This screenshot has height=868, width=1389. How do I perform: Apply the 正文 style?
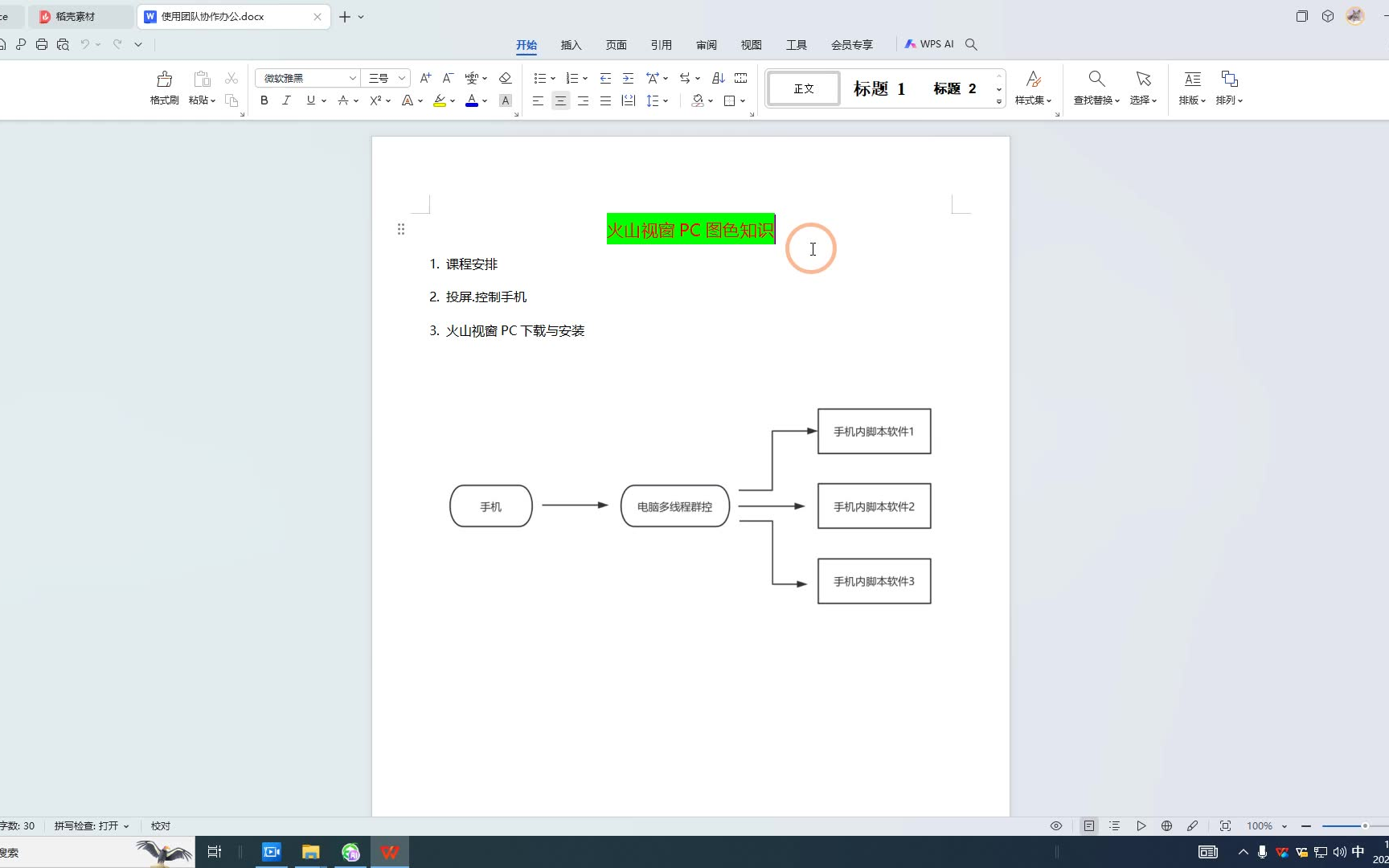[804, 88]
